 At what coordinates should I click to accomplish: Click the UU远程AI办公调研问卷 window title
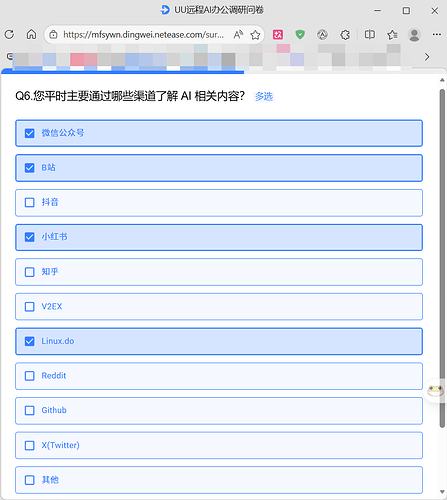point(219,10)
